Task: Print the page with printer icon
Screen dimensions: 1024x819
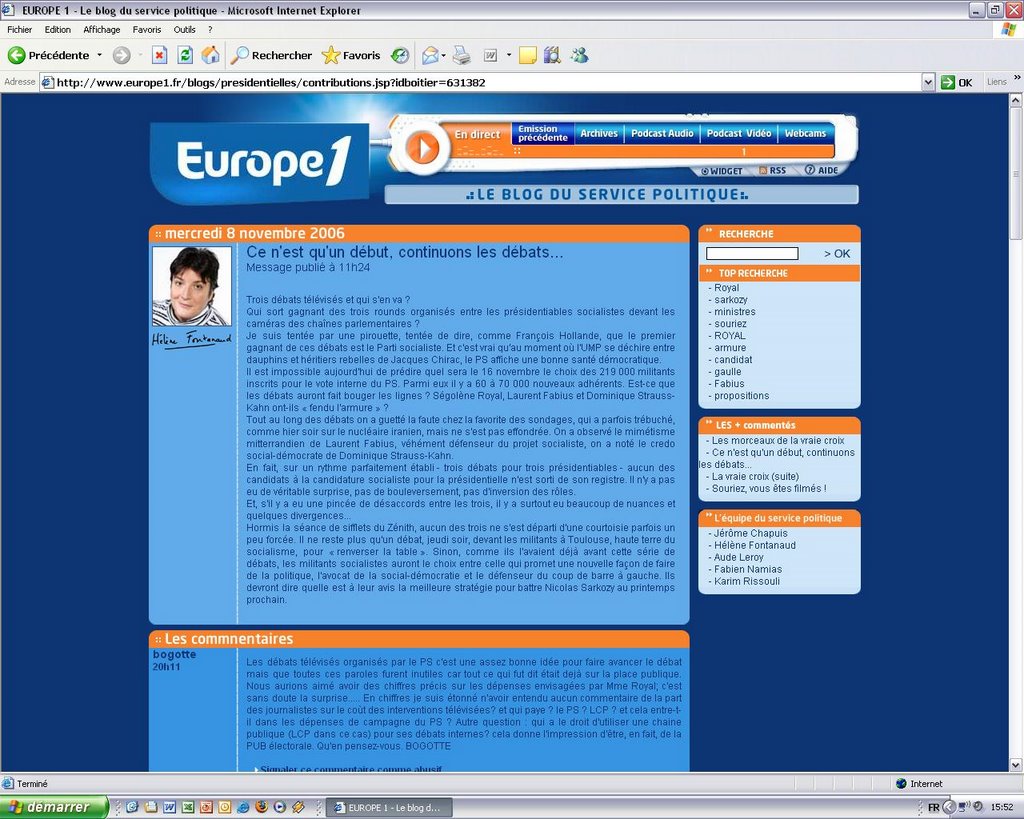Action: pos(462,56)
